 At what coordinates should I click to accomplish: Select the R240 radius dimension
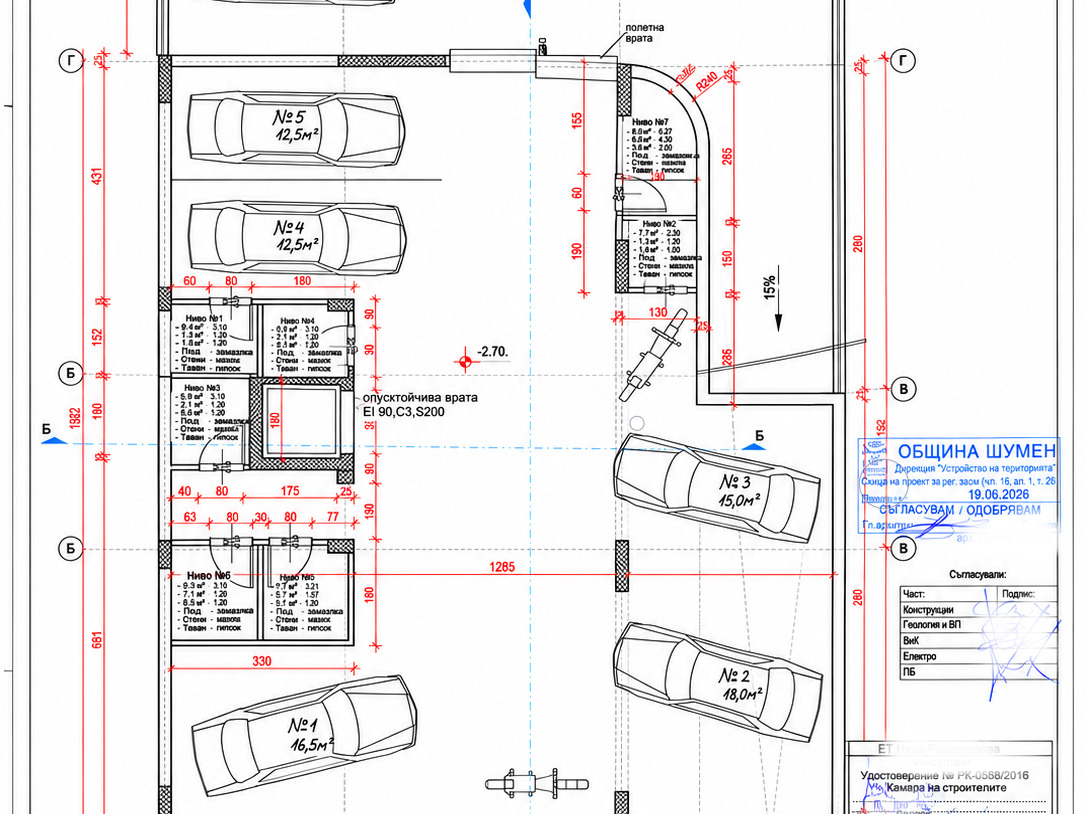[706, 84]
